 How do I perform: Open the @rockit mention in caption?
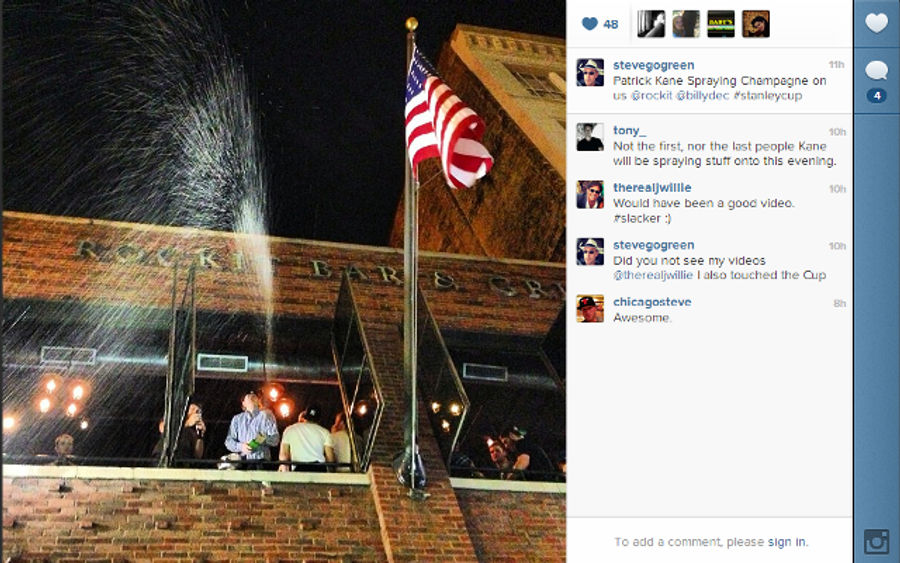pos(651,96)
